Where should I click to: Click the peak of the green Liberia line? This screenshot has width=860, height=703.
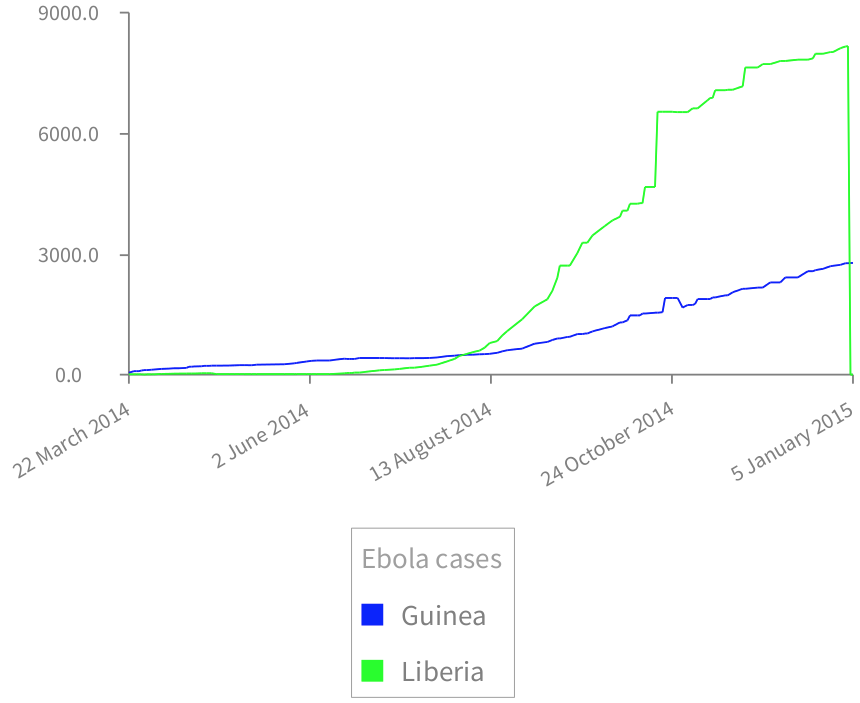pos(847,46)
